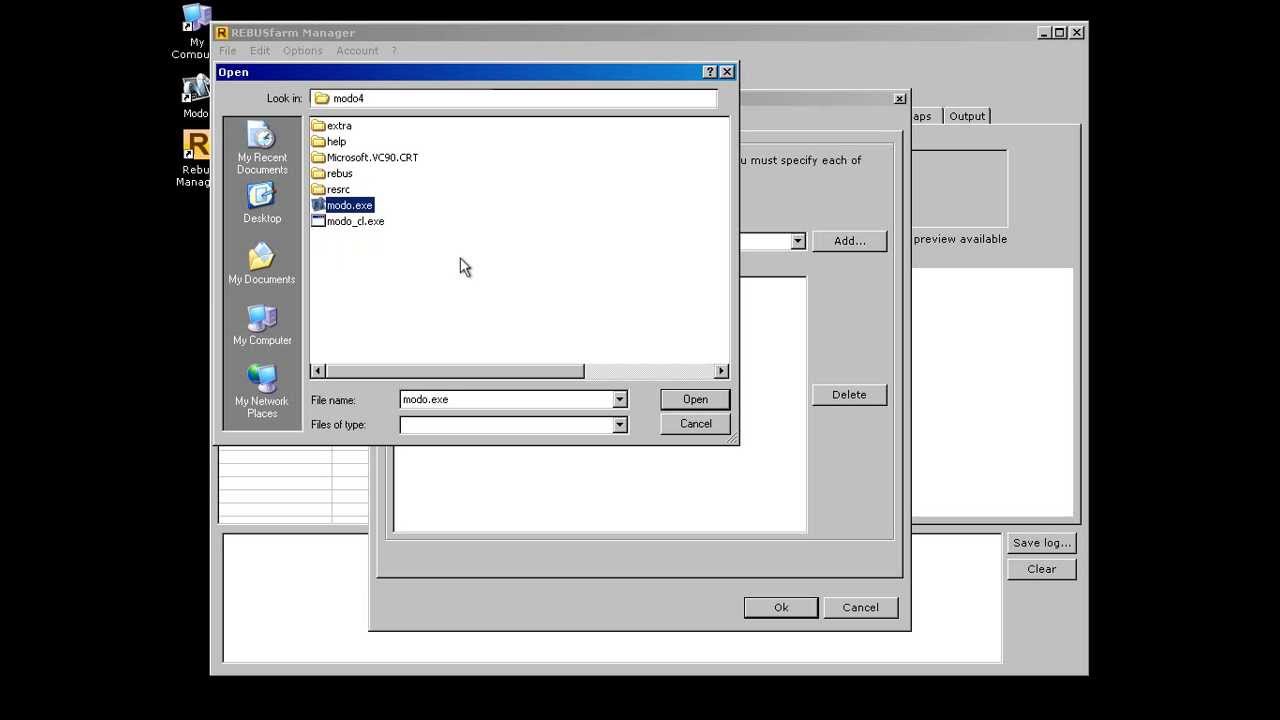Click the REBUSfarm Manager title bar icon
This screenshot has width=1280, height=720.
tap(222, 33)
